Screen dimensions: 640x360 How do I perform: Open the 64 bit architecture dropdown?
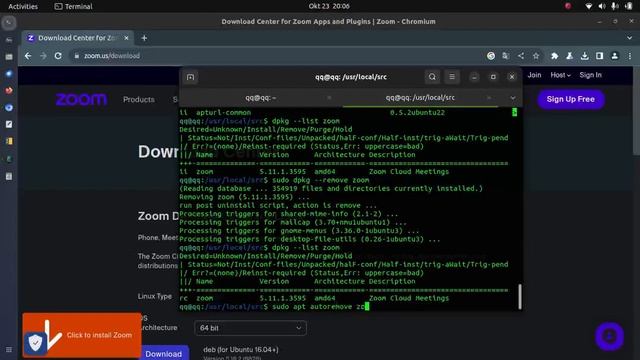tap(251, 328)
